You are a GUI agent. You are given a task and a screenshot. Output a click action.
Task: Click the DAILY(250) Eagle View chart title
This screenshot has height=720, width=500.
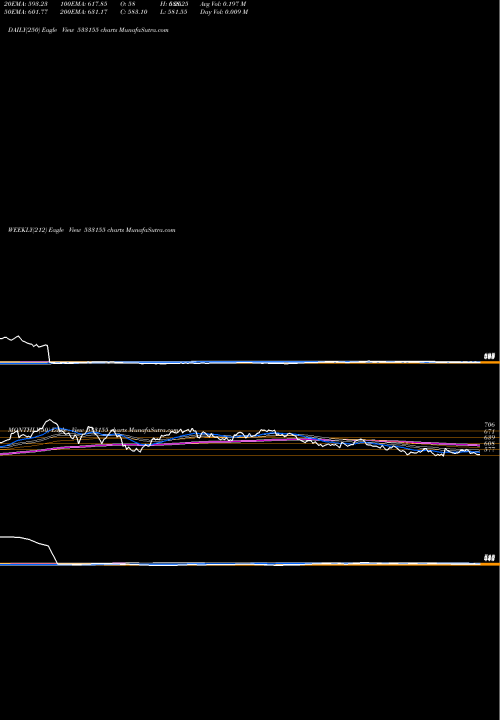tap(88, 30)
